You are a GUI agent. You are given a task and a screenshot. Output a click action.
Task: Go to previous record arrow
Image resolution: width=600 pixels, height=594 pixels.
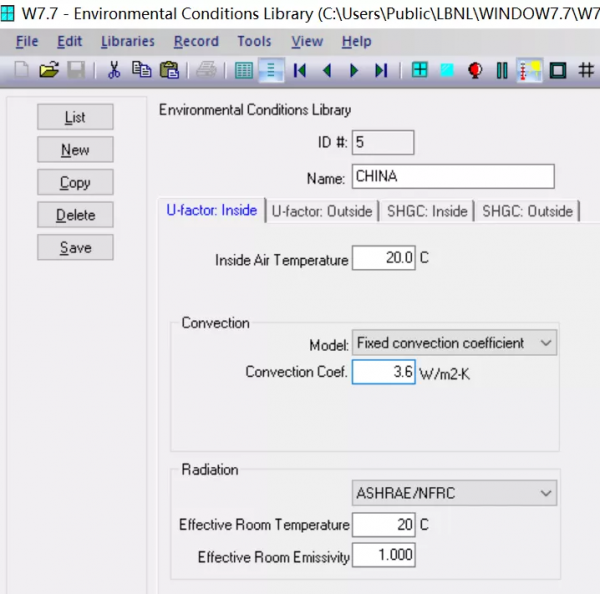point(326,70)
